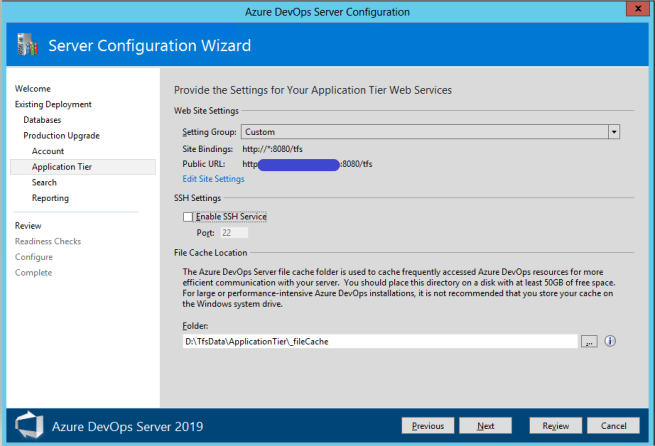
Task: Open the Existing Deployment step
Action: click(x=53, y=104)
